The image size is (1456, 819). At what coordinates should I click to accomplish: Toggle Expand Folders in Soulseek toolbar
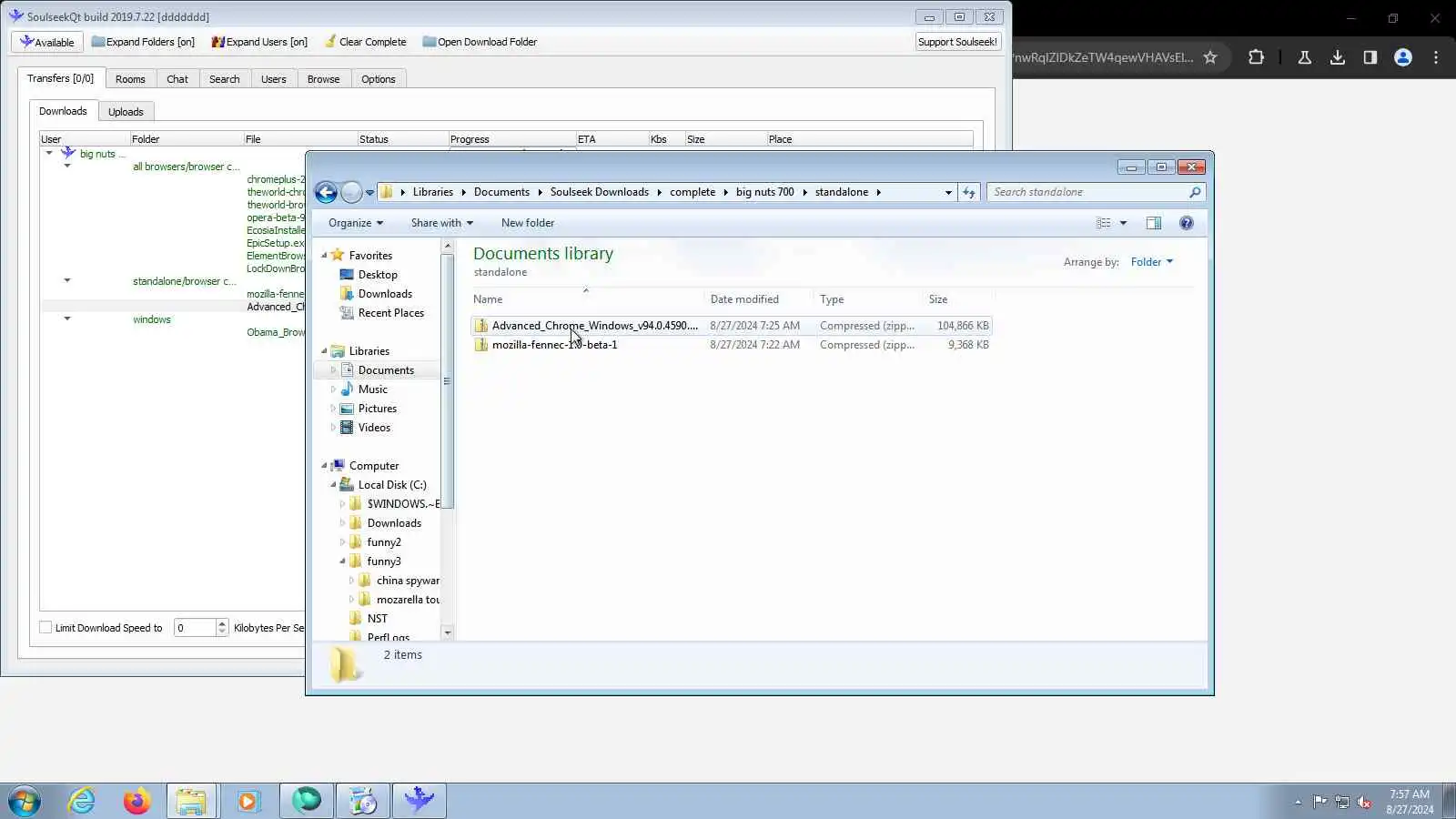143,42
